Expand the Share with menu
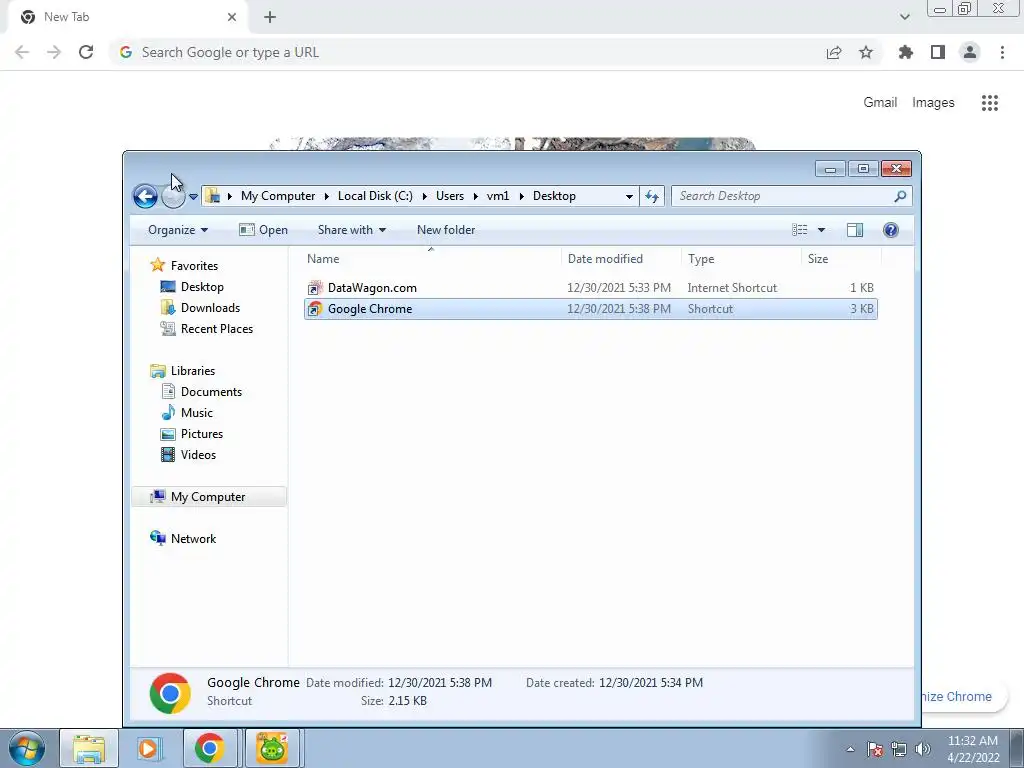The height and width of the screenshot is (768, 1024). (351, 230)
